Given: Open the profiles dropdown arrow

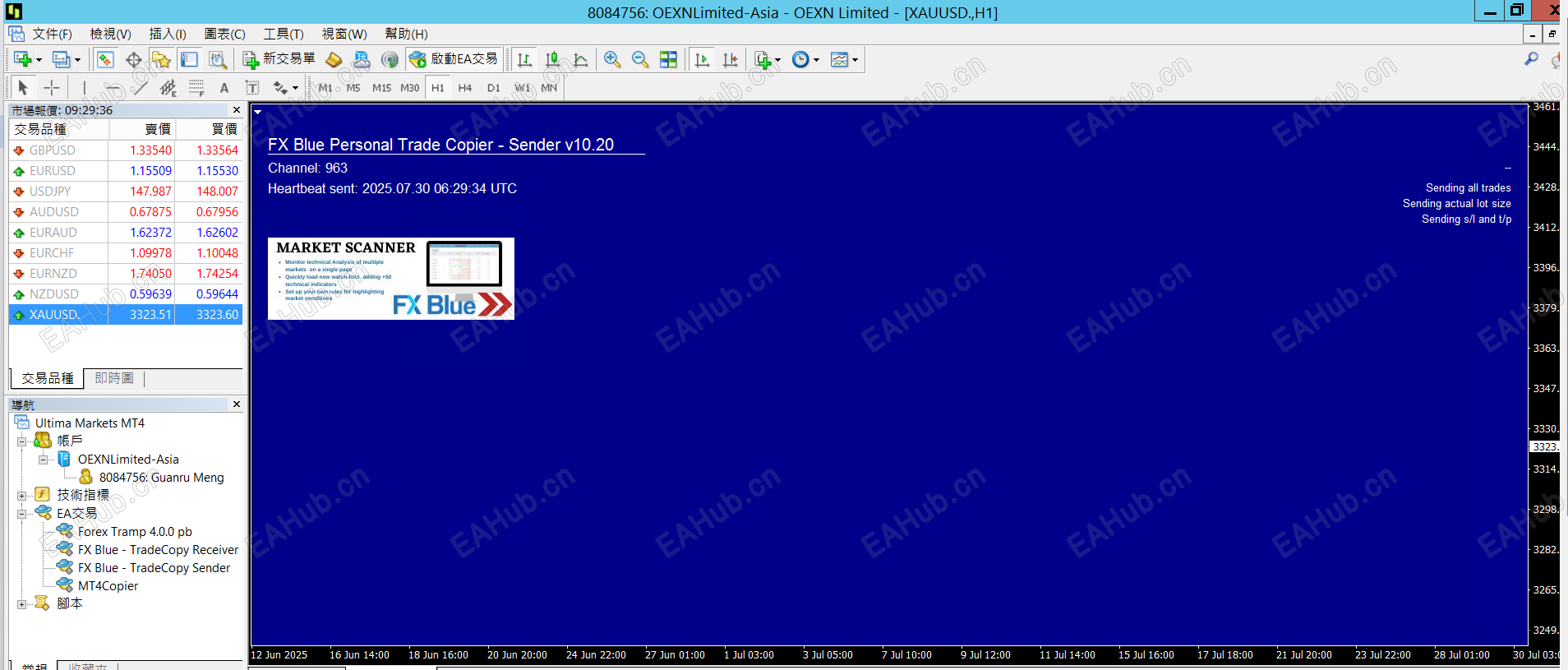Looking at the screenshot, I should click(x=77, y=60).
